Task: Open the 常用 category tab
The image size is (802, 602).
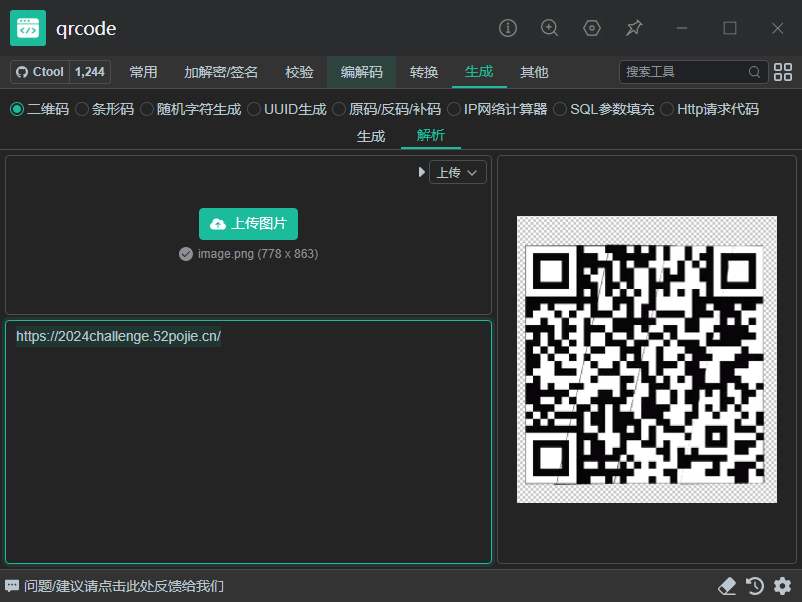Action: [x=143, y=72]
